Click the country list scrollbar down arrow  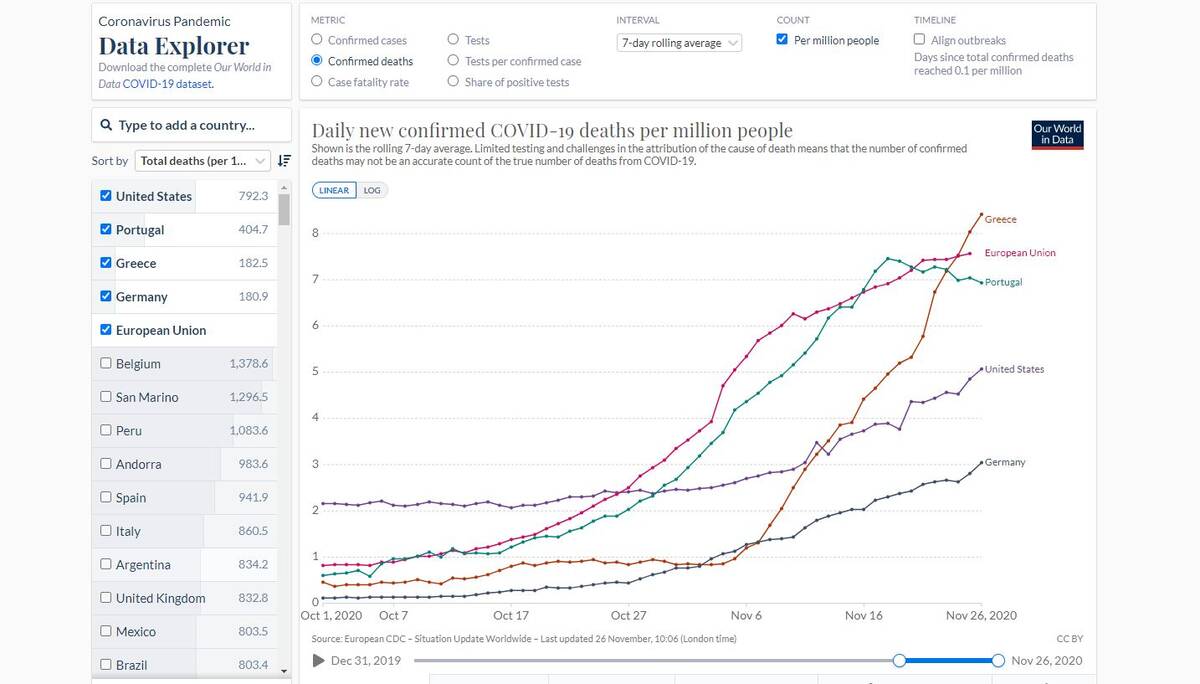(x=284, y=670)
